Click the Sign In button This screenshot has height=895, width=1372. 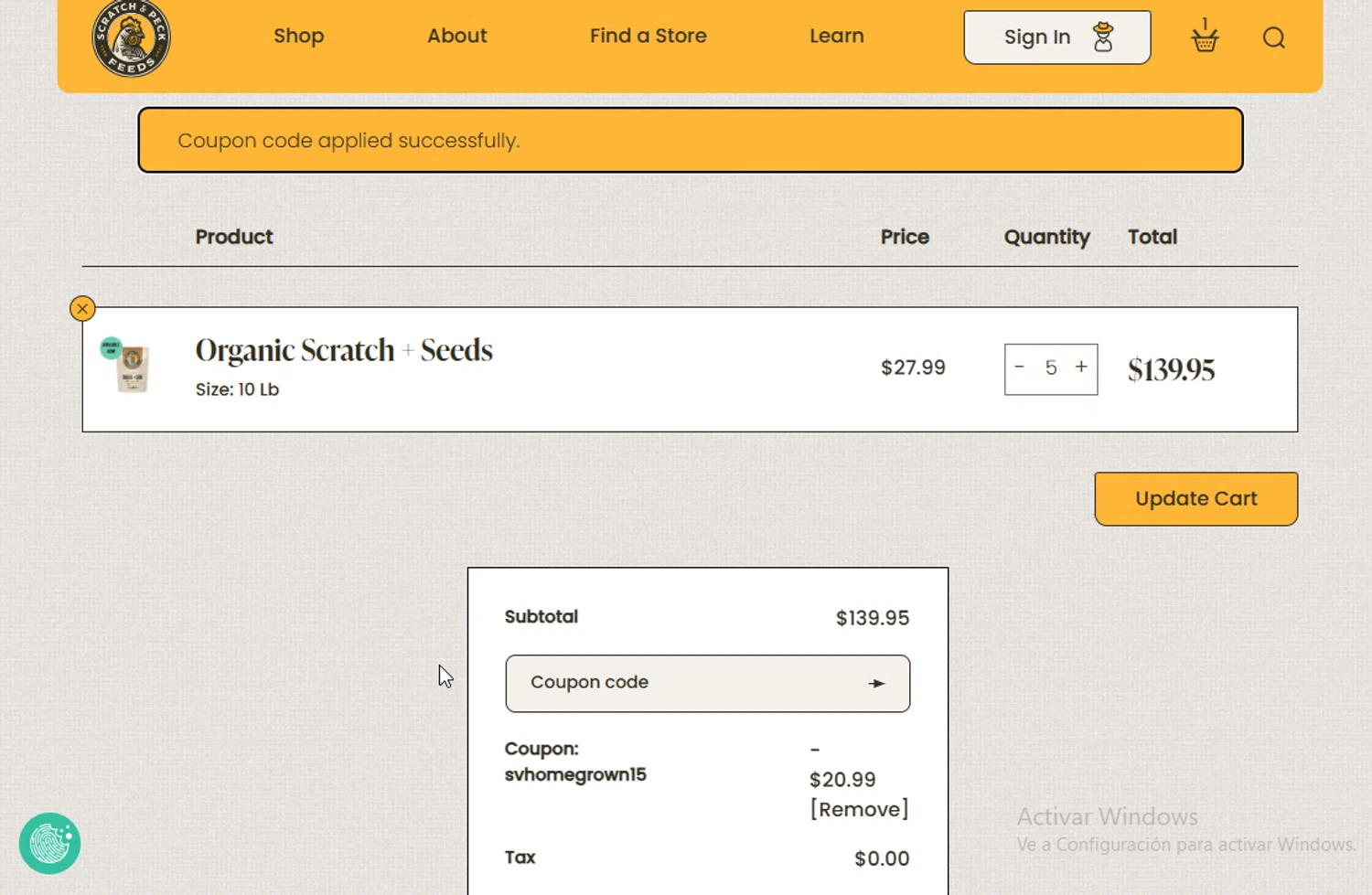pos(1057,37)
